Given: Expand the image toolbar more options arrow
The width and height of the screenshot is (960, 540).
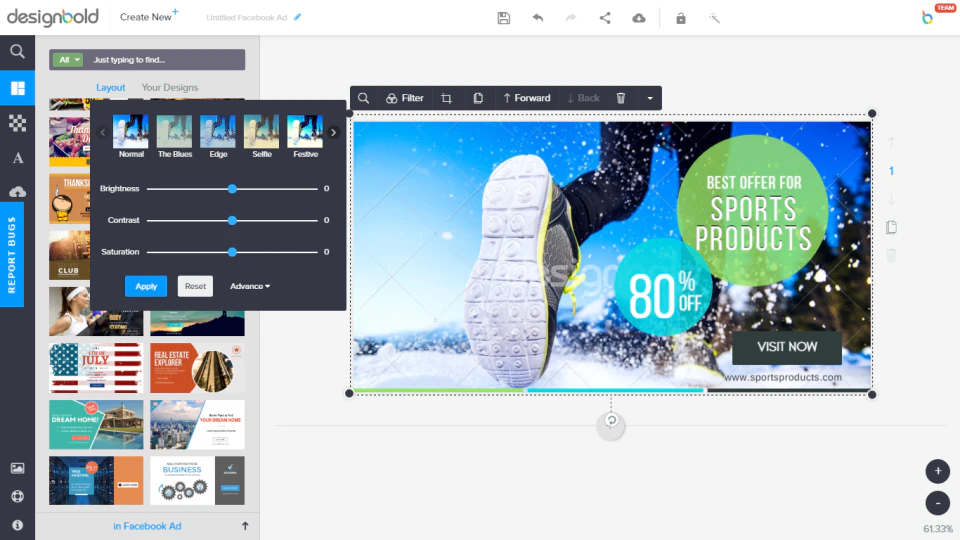Looking at the screenshot, I should pos(650,98).
